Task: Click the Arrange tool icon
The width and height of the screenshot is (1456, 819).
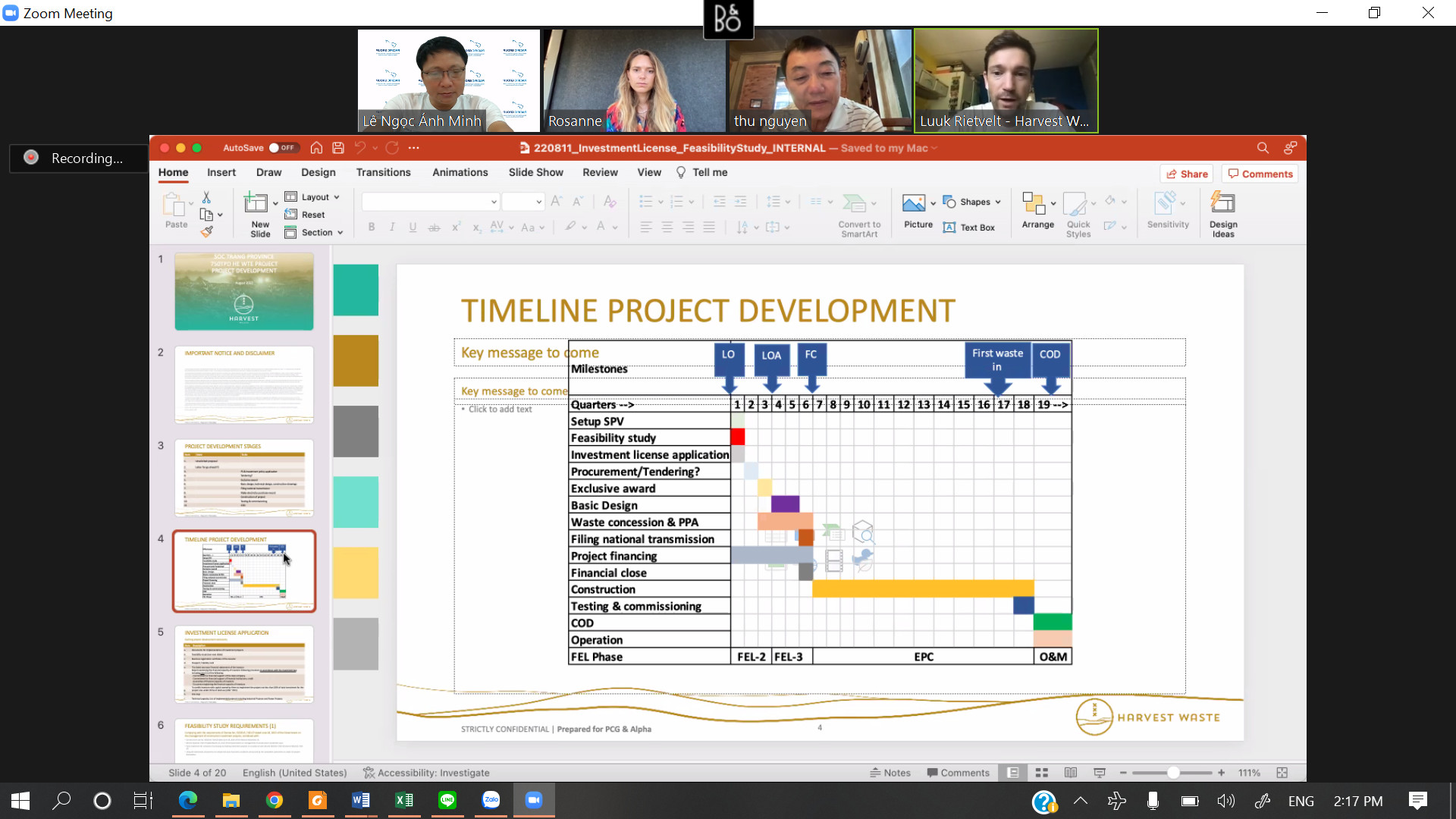Action: [x=1033, y=203]
